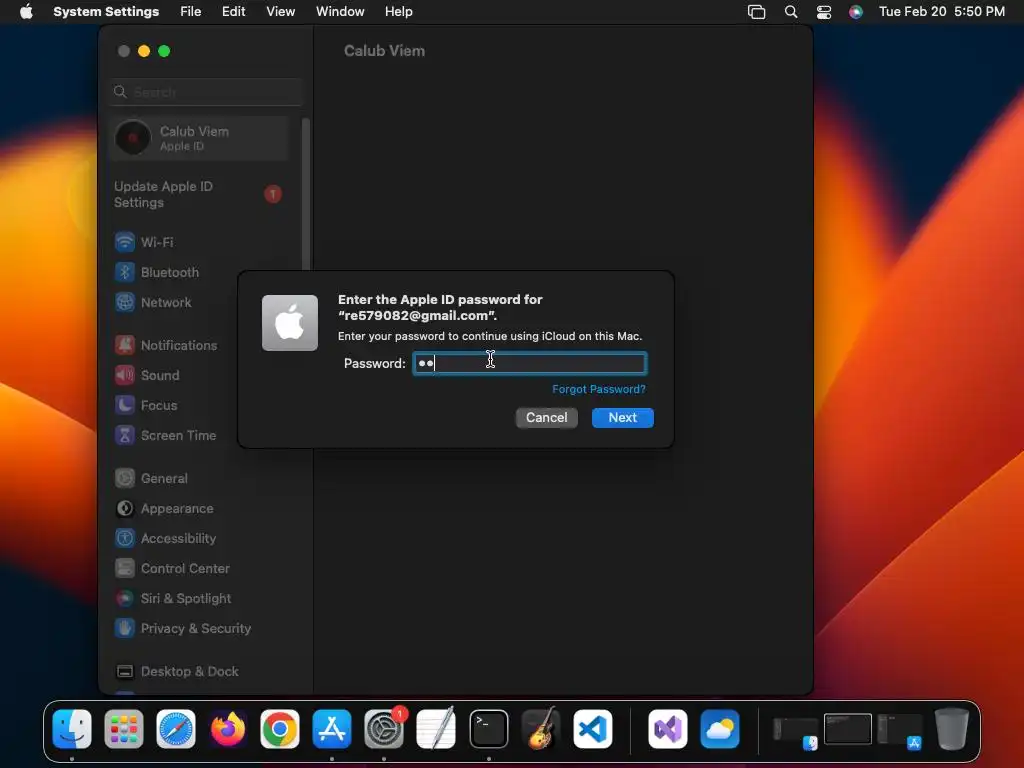
Task: Open Control Center settings
Action: (172, 569)
